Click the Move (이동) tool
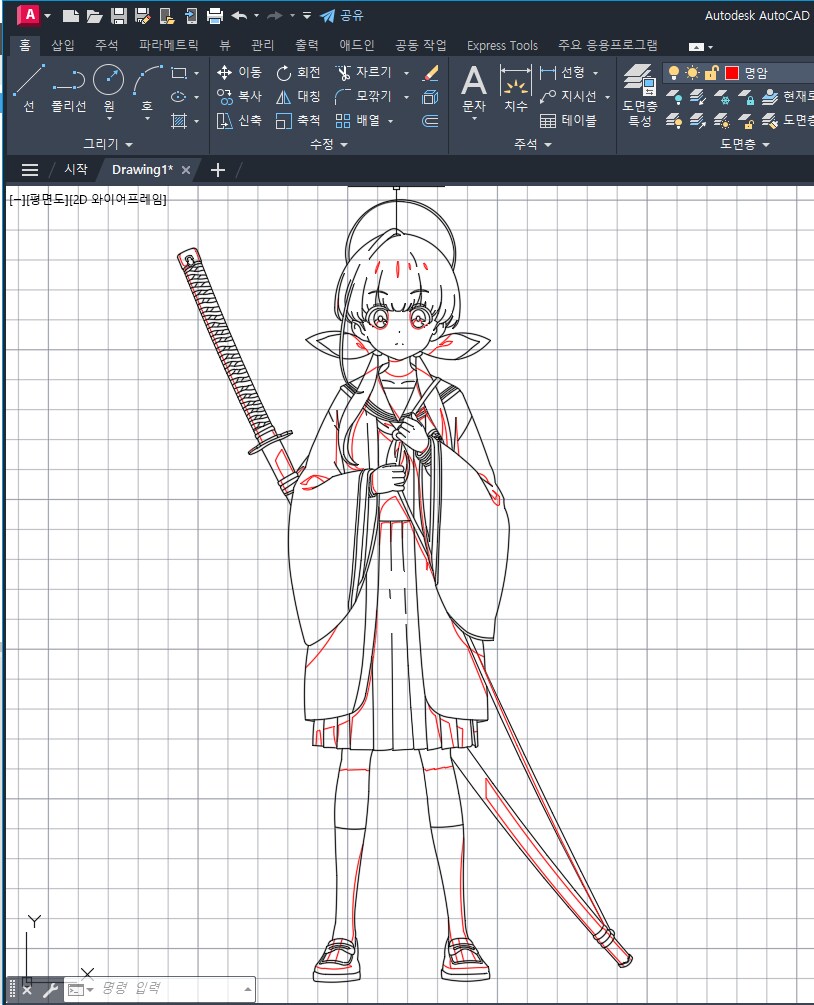Image resolution: width=814 pixels, height=1005 pixels. (239, 72)
